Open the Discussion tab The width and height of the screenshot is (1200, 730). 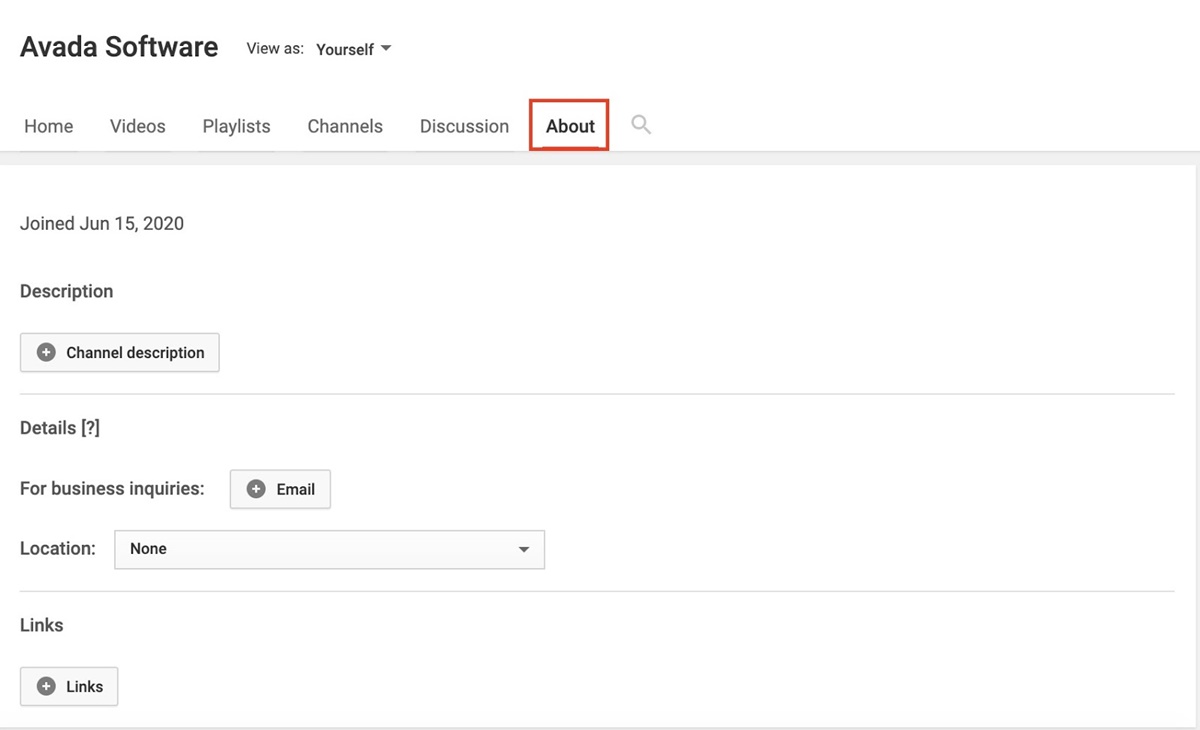464,126
